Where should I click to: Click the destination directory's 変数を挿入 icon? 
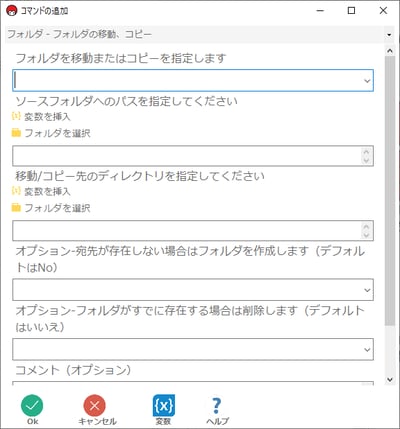coord(16,191)
